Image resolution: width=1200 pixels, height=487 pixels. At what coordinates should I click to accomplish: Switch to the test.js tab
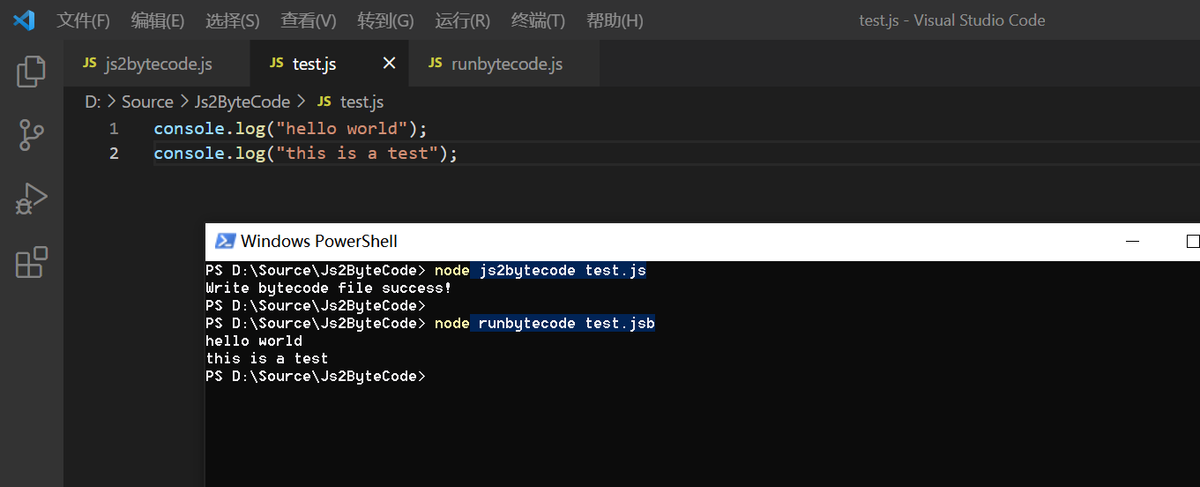(329, 64)
